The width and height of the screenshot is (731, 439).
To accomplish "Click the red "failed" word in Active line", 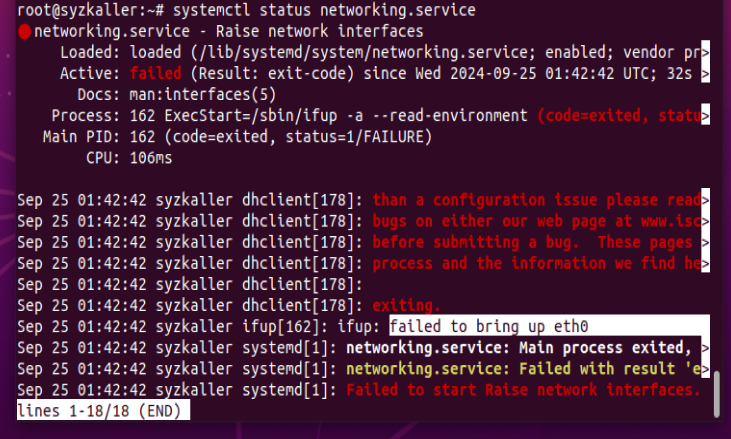I will (156, 74).
